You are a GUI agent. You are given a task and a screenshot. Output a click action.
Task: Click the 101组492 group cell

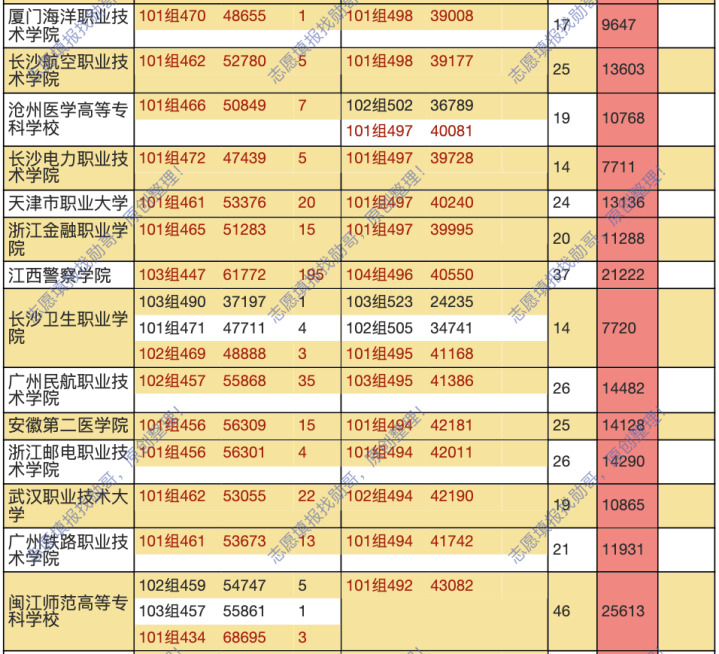(x=379, y=586)
